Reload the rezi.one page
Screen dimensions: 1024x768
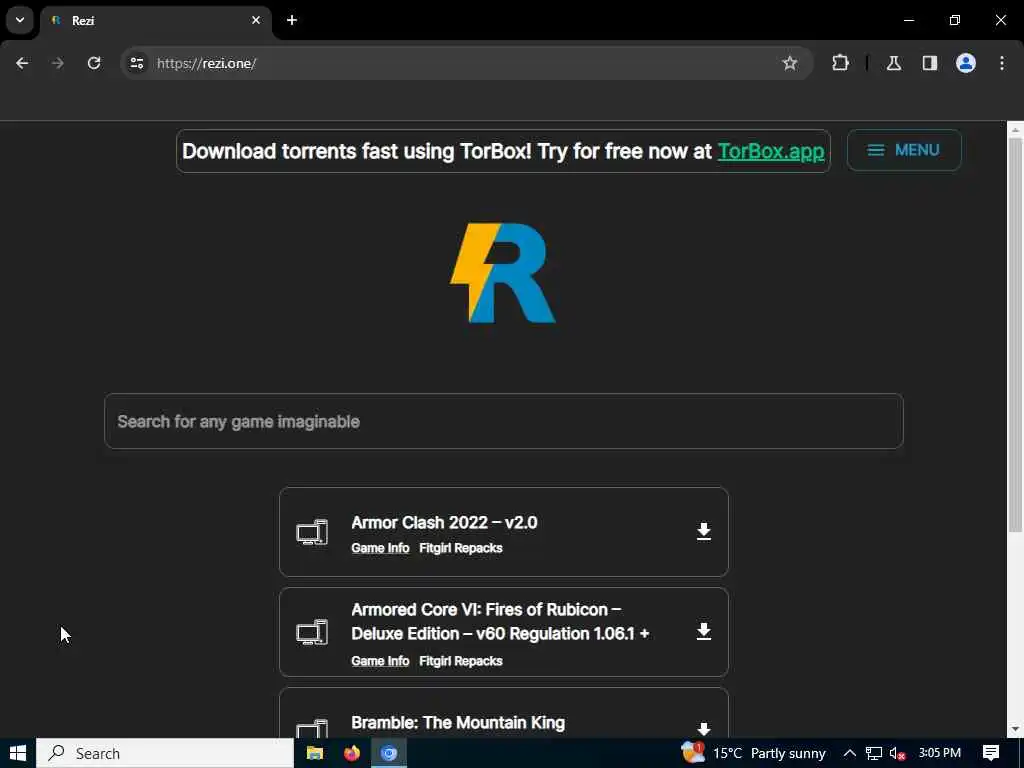click(94, 63)
